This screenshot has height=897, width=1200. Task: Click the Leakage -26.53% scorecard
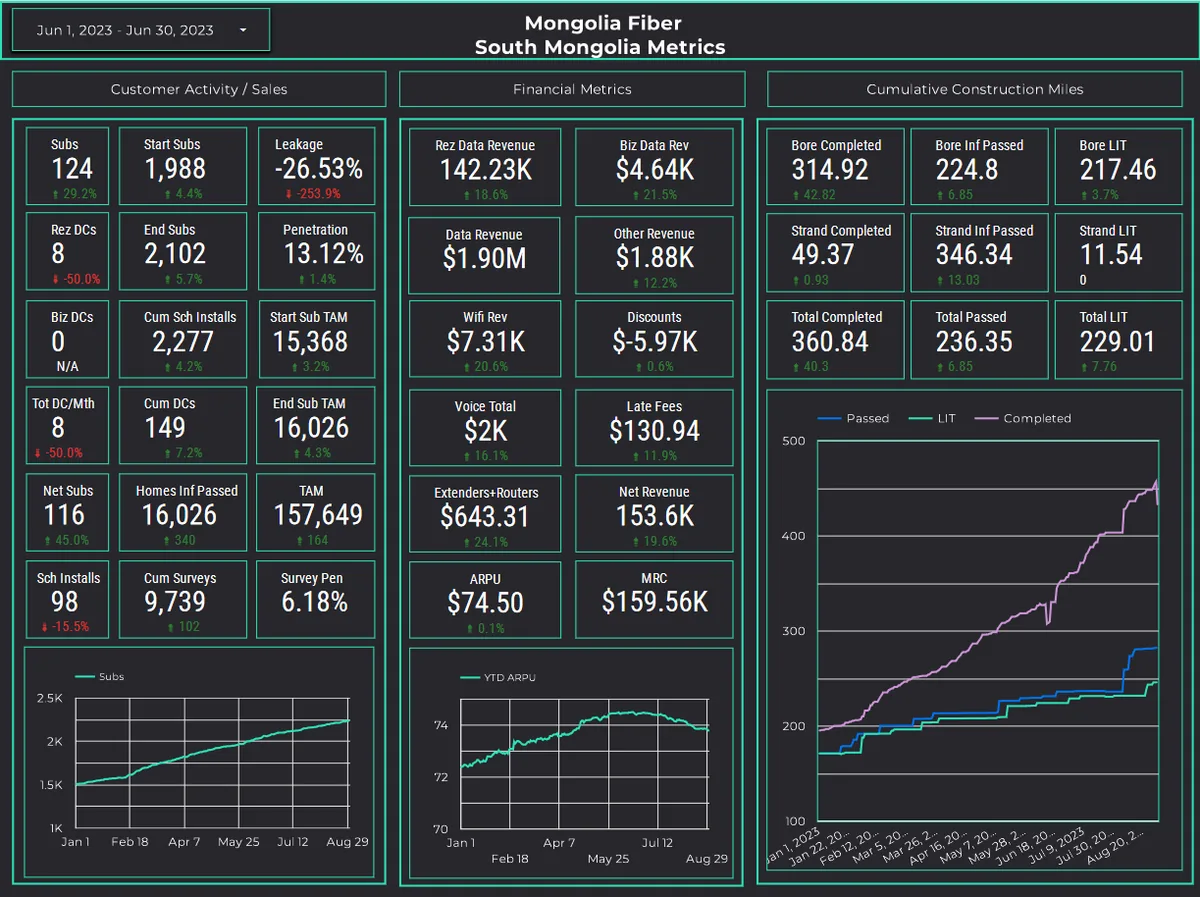coord(316,167)
